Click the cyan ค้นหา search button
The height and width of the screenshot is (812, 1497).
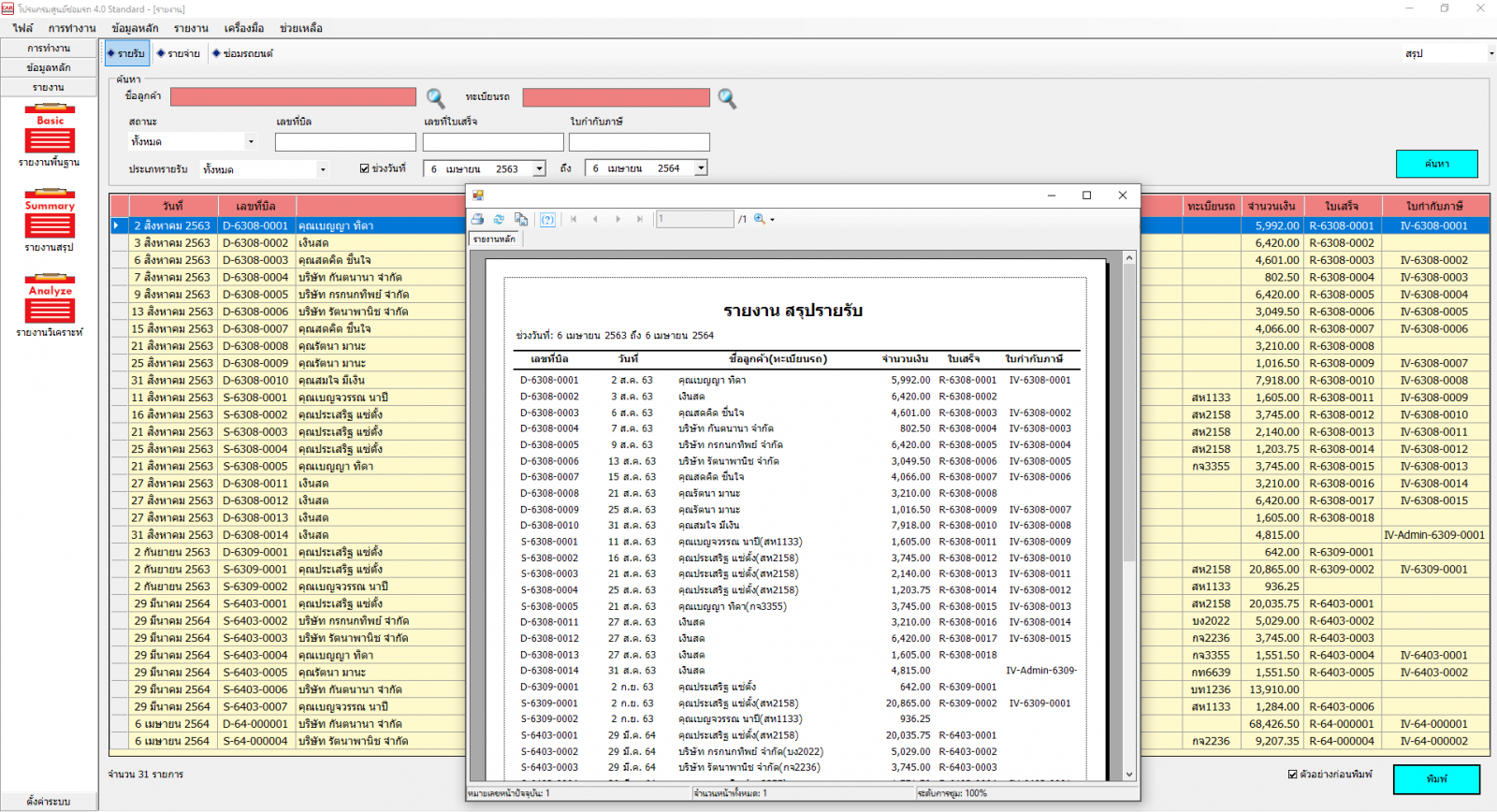point(1436,164)
